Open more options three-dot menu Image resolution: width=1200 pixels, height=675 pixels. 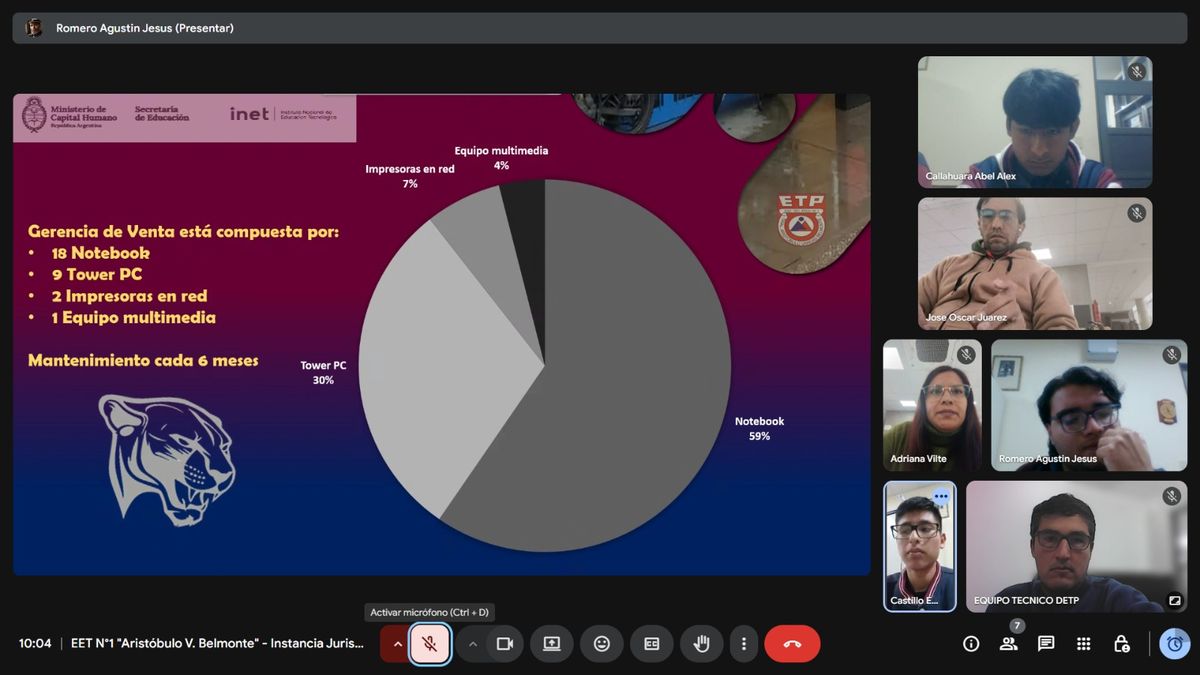743,644
